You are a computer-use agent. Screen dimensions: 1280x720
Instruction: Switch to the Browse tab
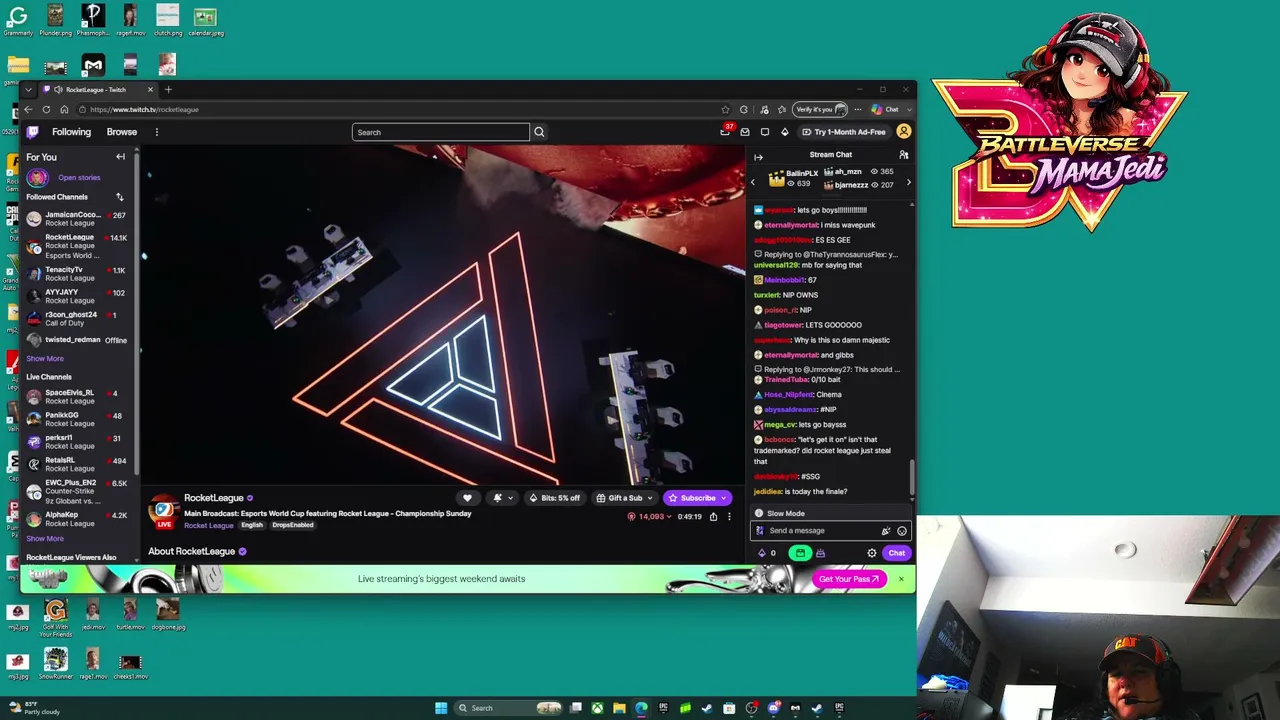click(122, 132)
